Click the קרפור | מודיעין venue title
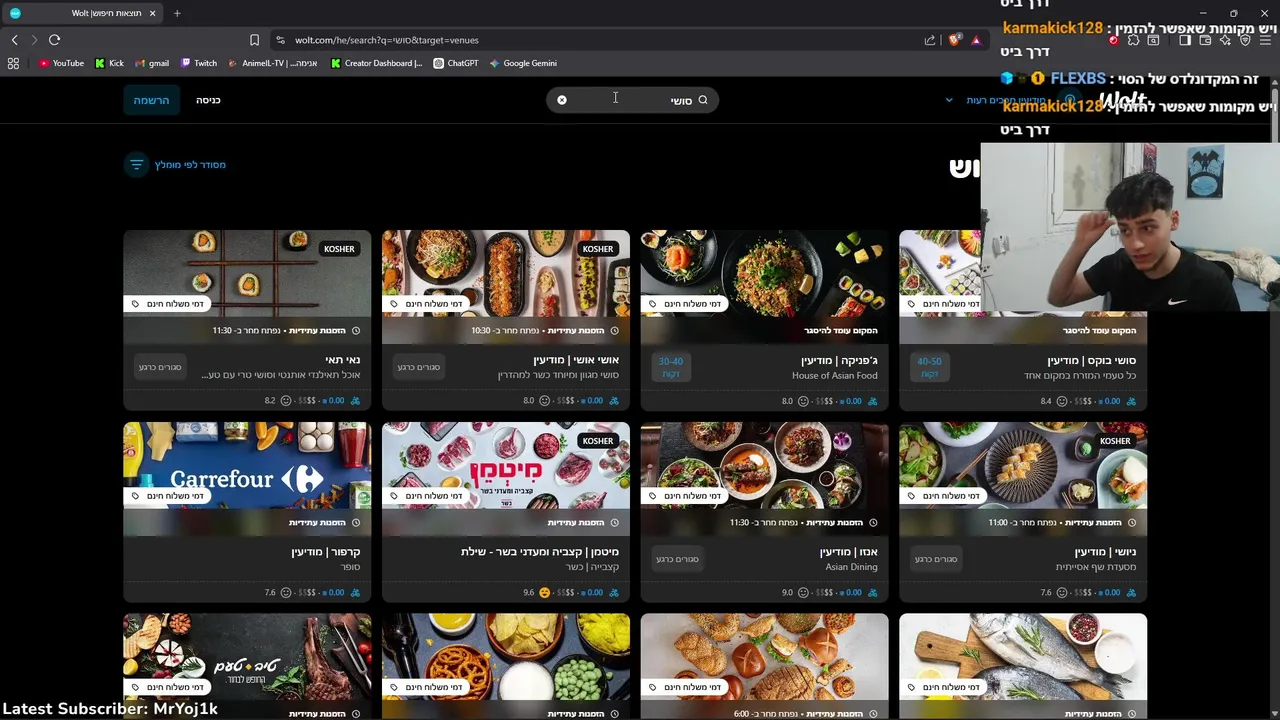1280x720 pixels. click(x=325, y=552)
